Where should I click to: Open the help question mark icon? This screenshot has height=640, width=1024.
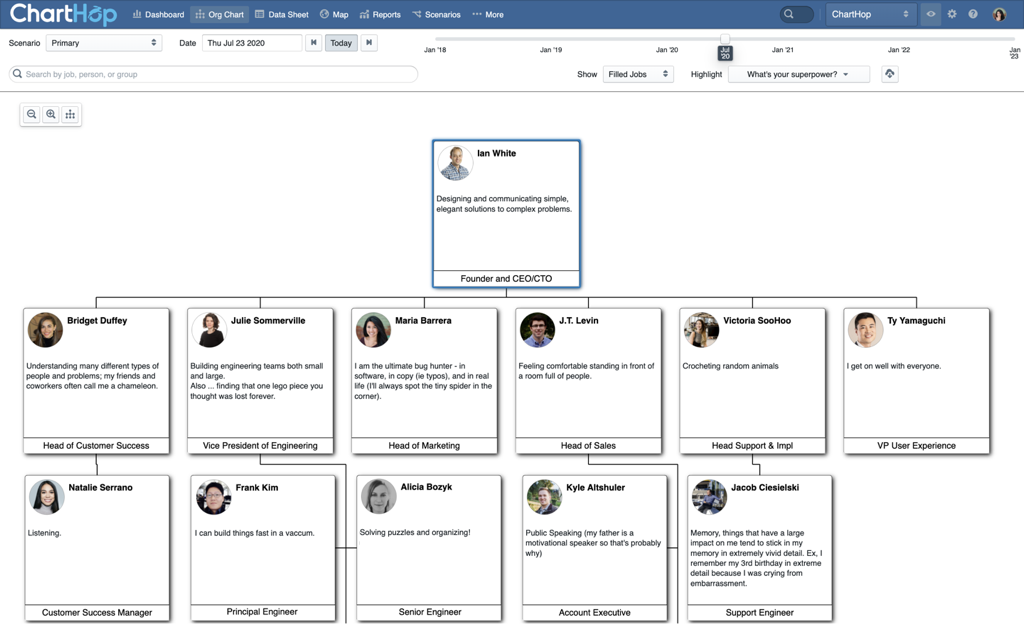tap(973, 14)
